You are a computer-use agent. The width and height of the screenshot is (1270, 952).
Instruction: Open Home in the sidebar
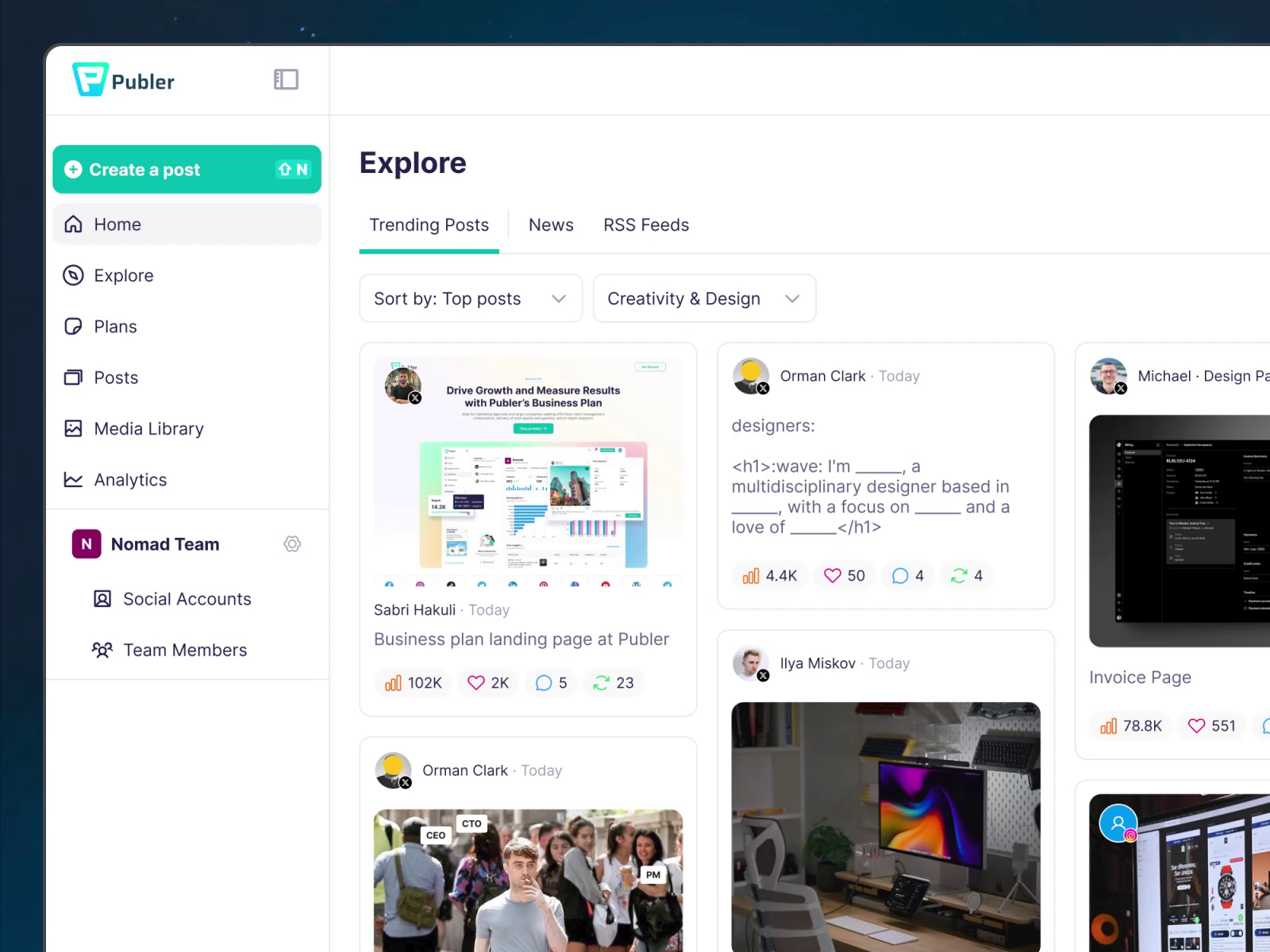(187, 225)
